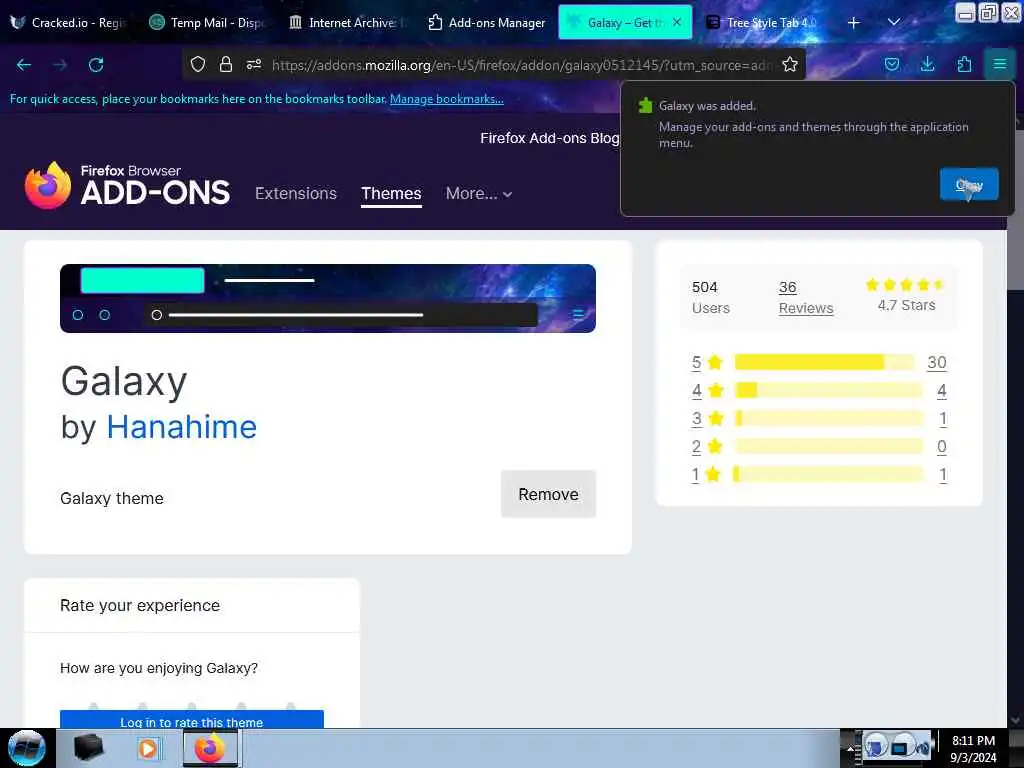The height and width of the screenshot is (768, 1024).
Task: Click the Galaxy theme preview image
Action: point(328,298)
